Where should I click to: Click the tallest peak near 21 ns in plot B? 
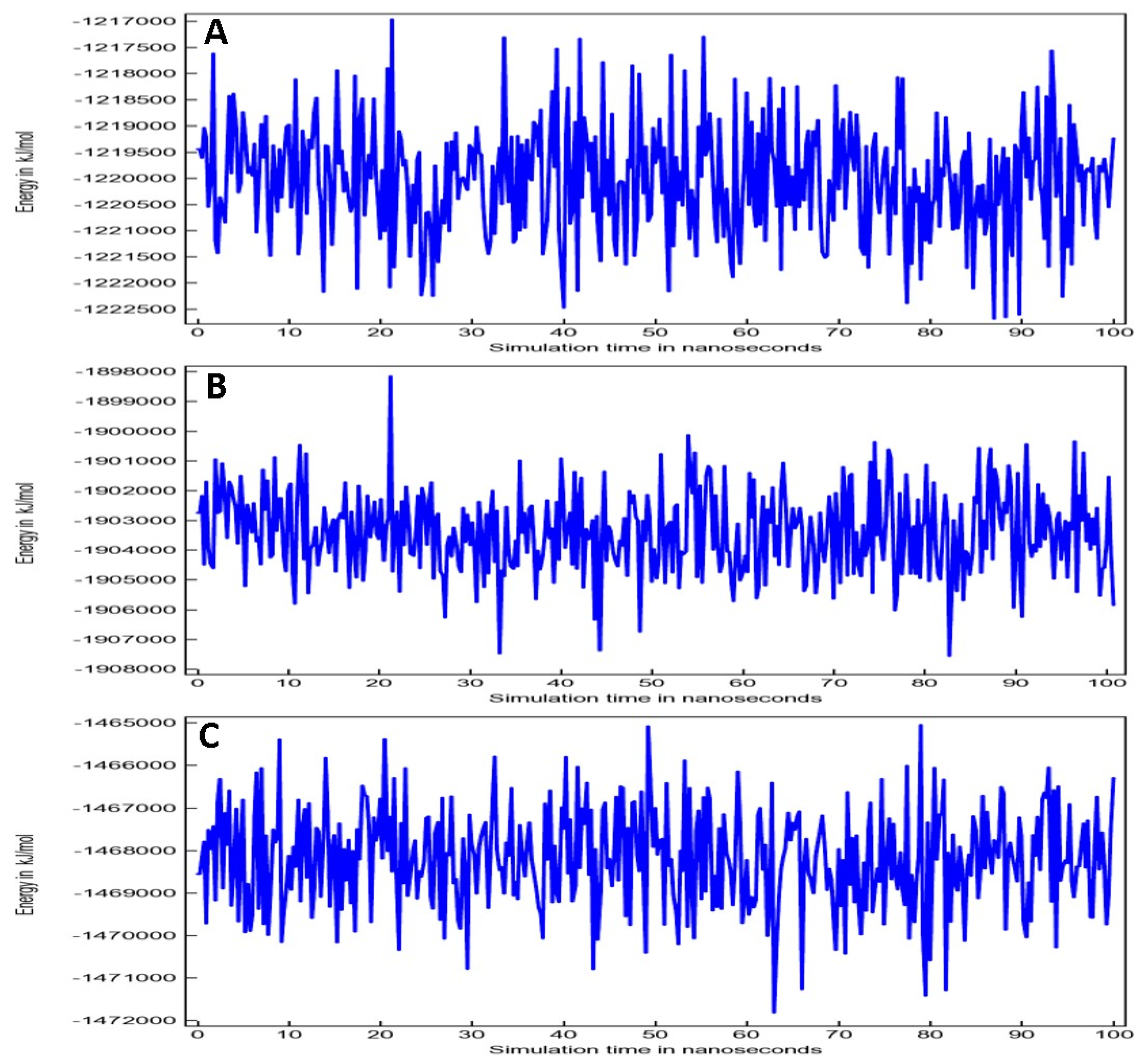click(x=390, y=377)
